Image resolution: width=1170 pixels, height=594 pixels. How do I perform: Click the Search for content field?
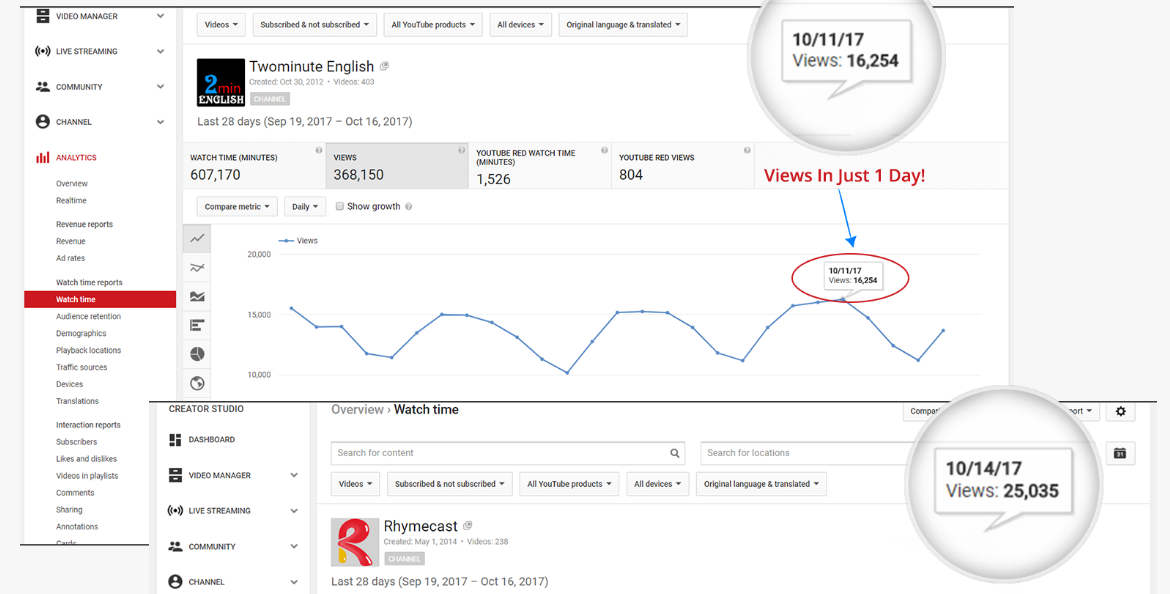click(x=508, y=453)
